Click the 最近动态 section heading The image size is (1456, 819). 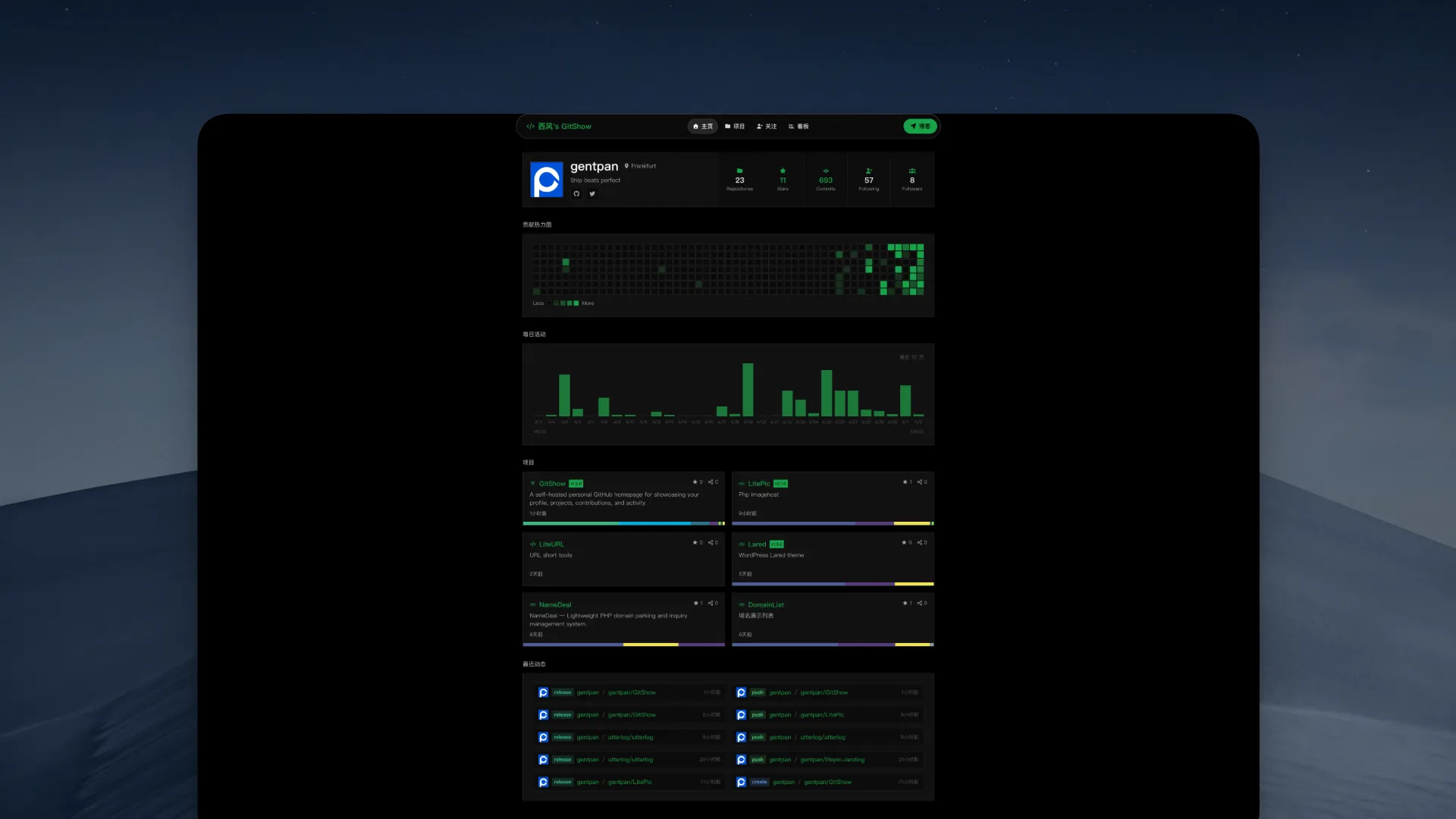pyautogui.click(x=534, y=664)
